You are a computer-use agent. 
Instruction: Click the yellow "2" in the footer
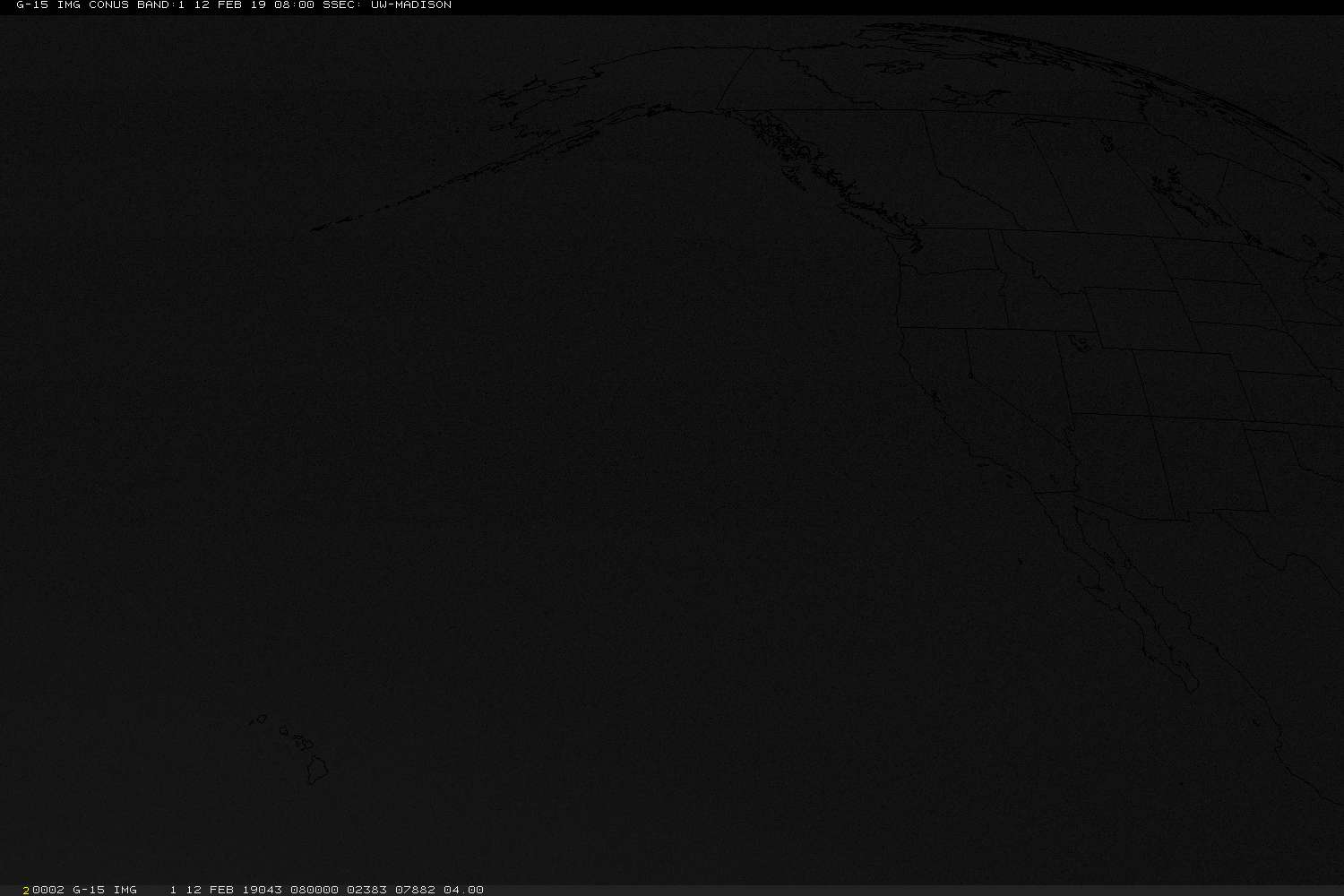click(x=27, y=890)
